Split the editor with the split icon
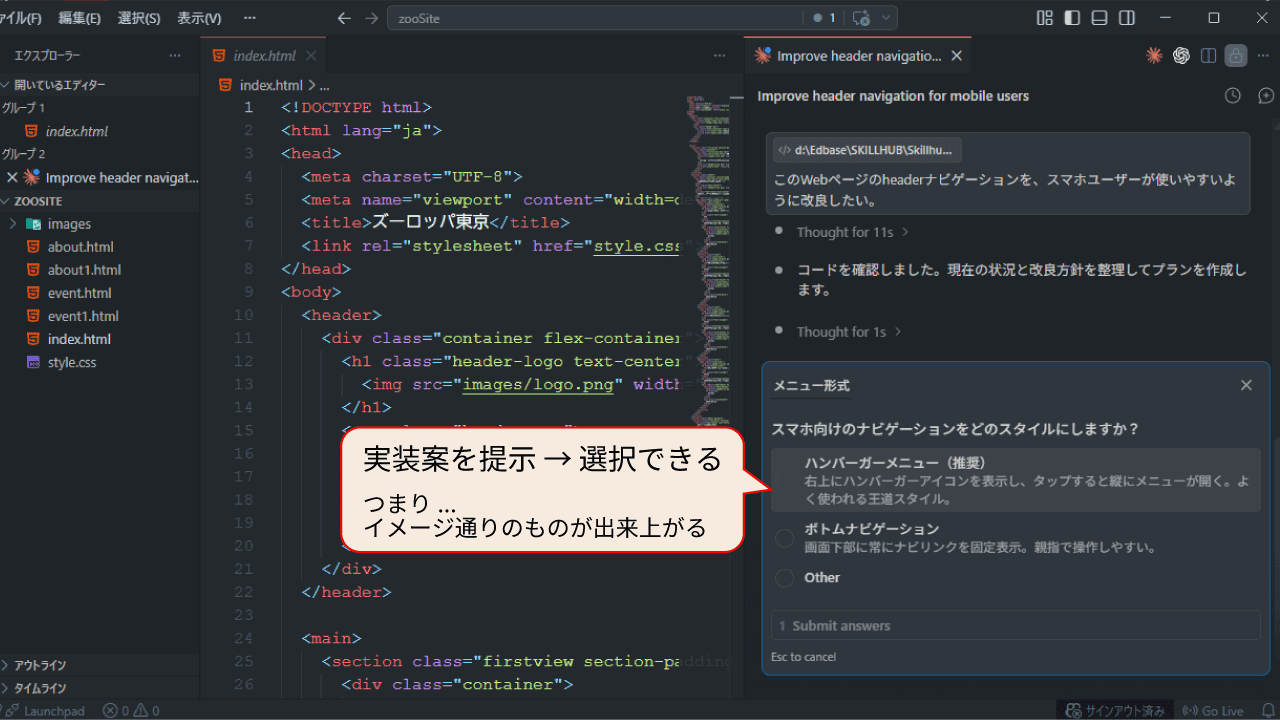1280x720 pixels. [x=1208, y=56]
